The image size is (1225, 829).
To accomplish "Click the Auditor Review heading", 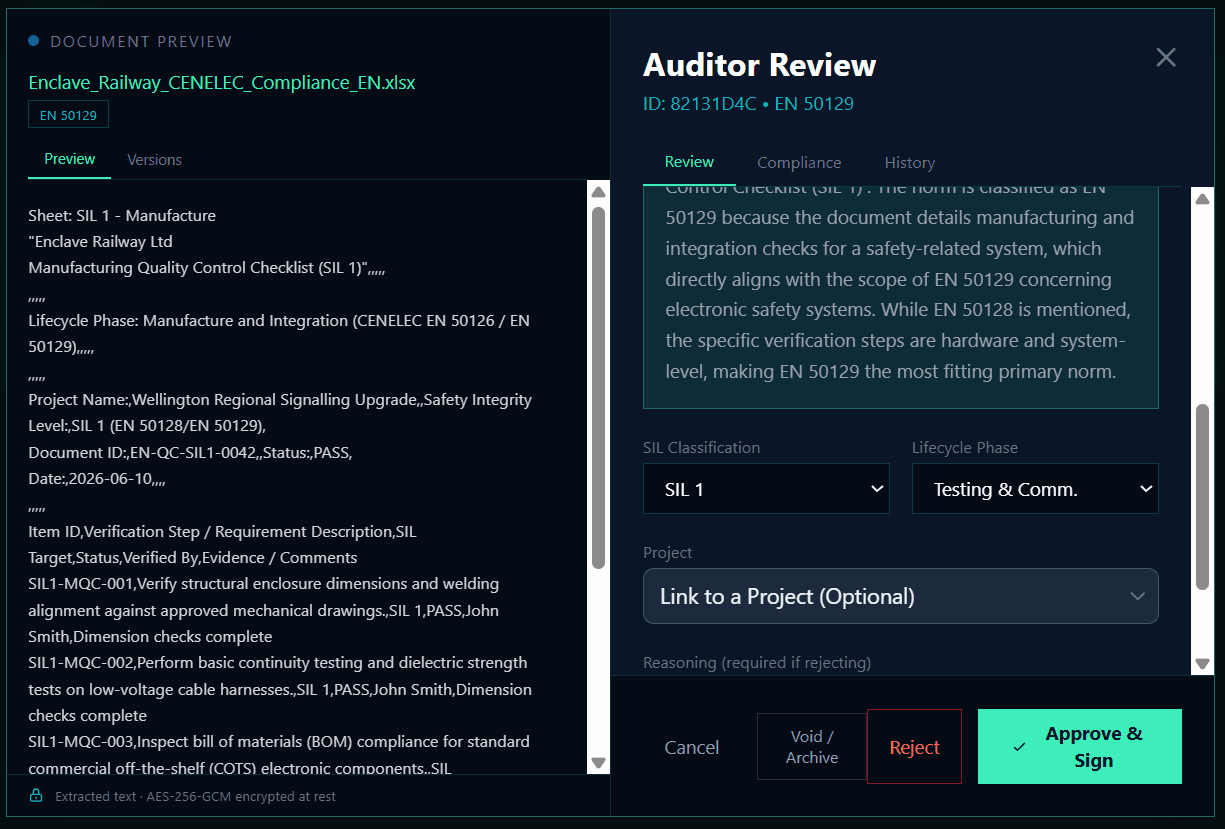I will click(759, 65).
